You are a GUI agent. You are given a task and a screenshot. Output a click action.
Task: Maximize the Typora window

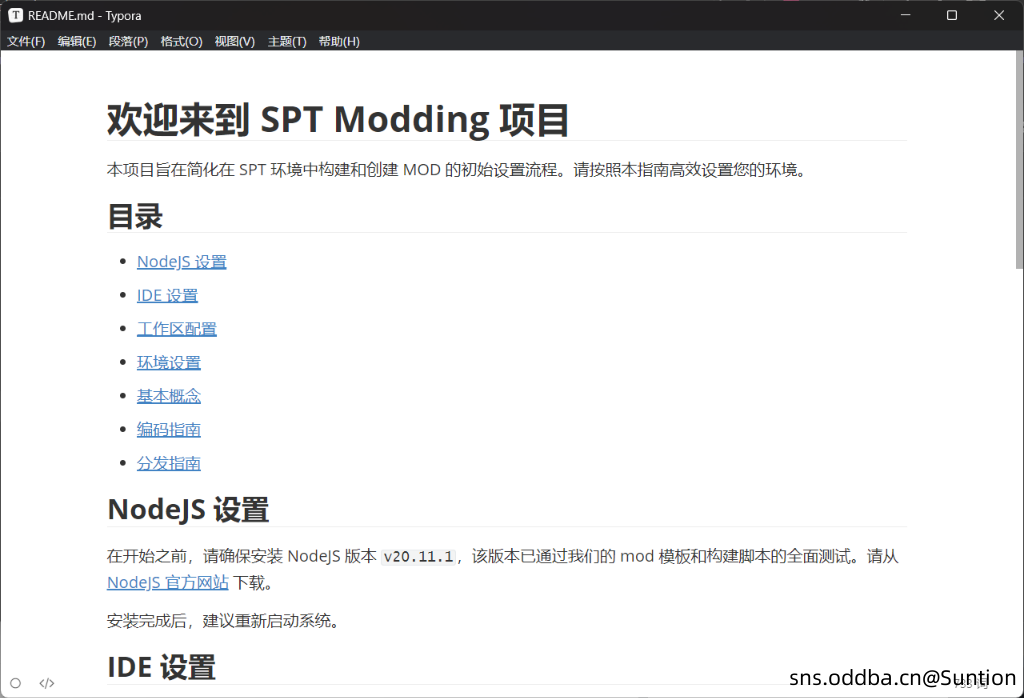point(952,15)
